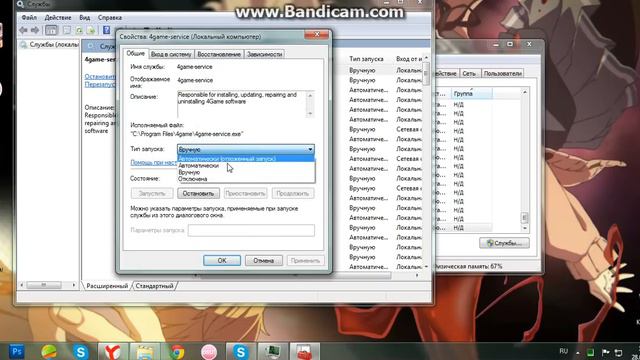640x360 pixels.
Task: Sort by 'Группа' column in Task Manager
Action: click(471, 93)
